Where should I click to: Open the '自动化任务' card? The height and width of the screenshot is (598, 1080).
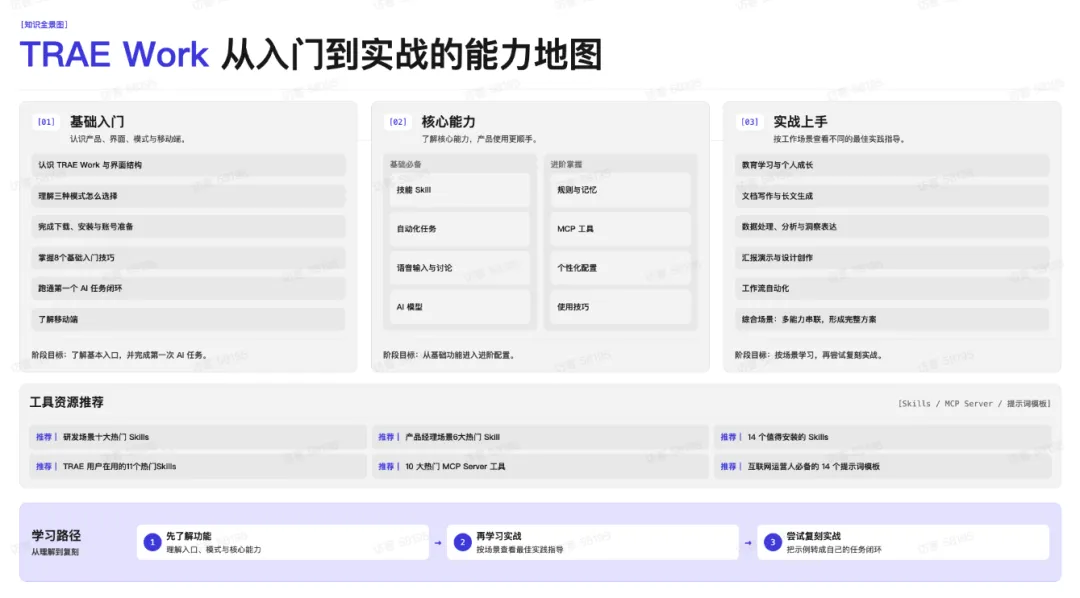459,229
